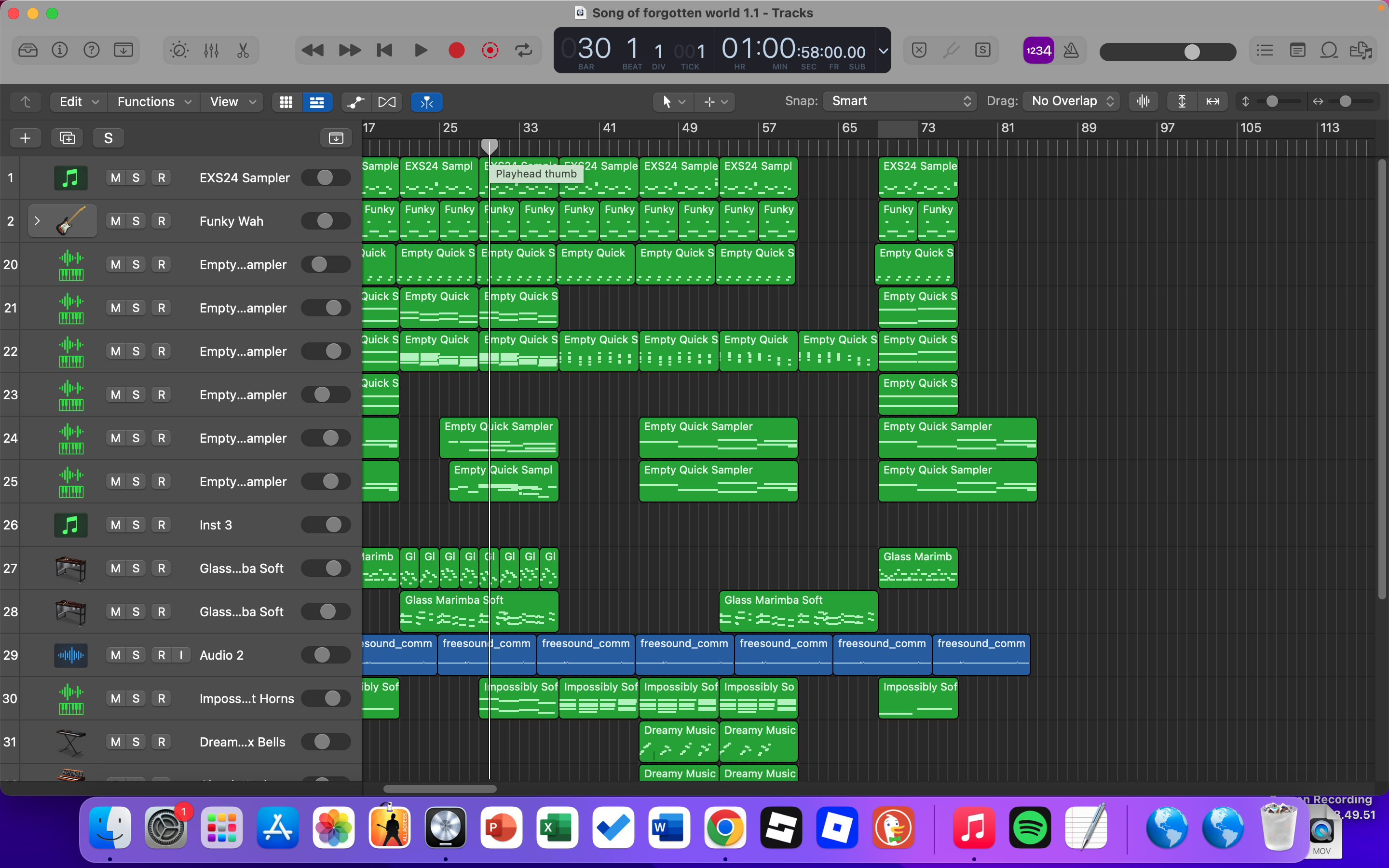Image resolution: width=1389 pixels, height=868 pixels.
Task: Record-enable the EXS24 Sampler track
Action: [161, 178]
